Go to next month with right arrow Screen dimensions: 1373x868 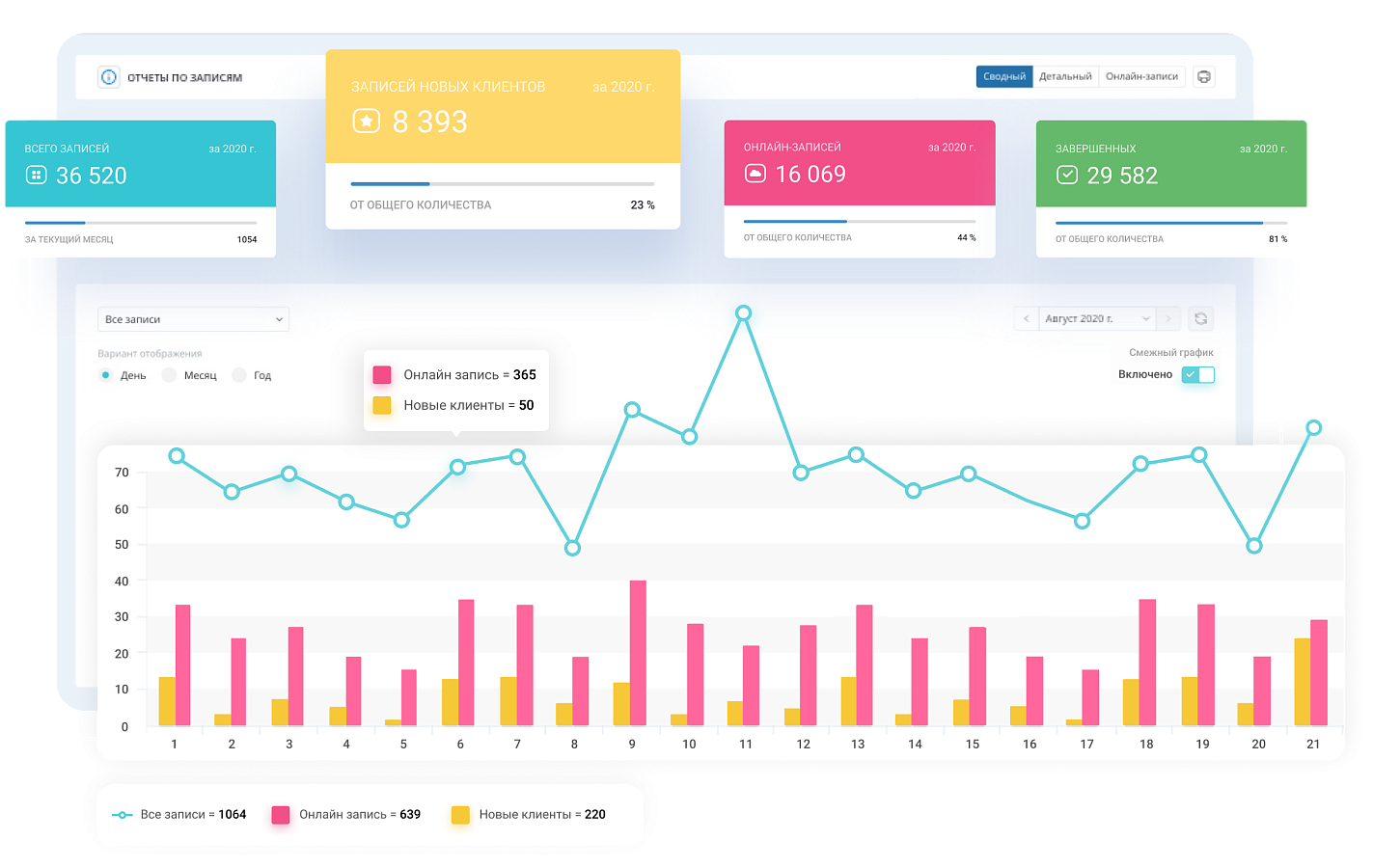tap(1168, 318)
